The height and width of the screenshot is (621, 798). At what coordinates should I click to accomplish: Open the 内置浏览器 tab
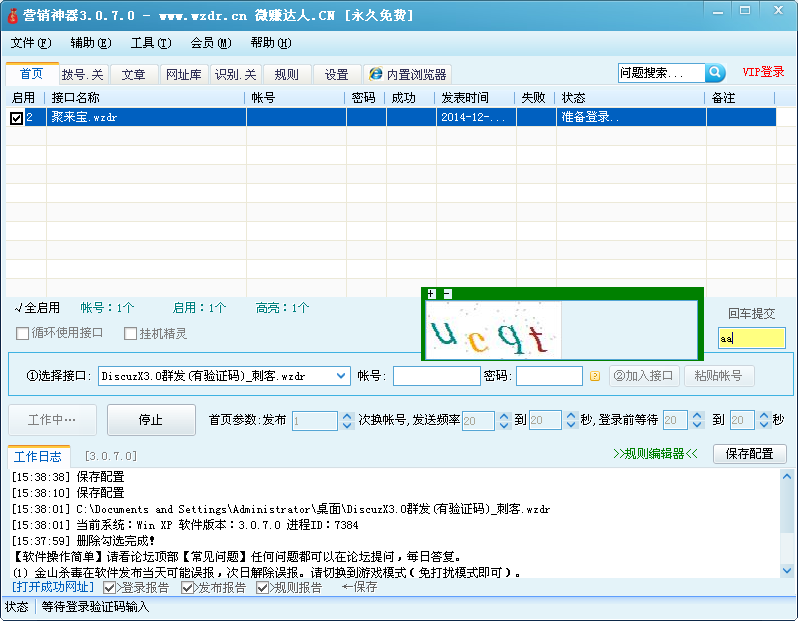[408, 75]
